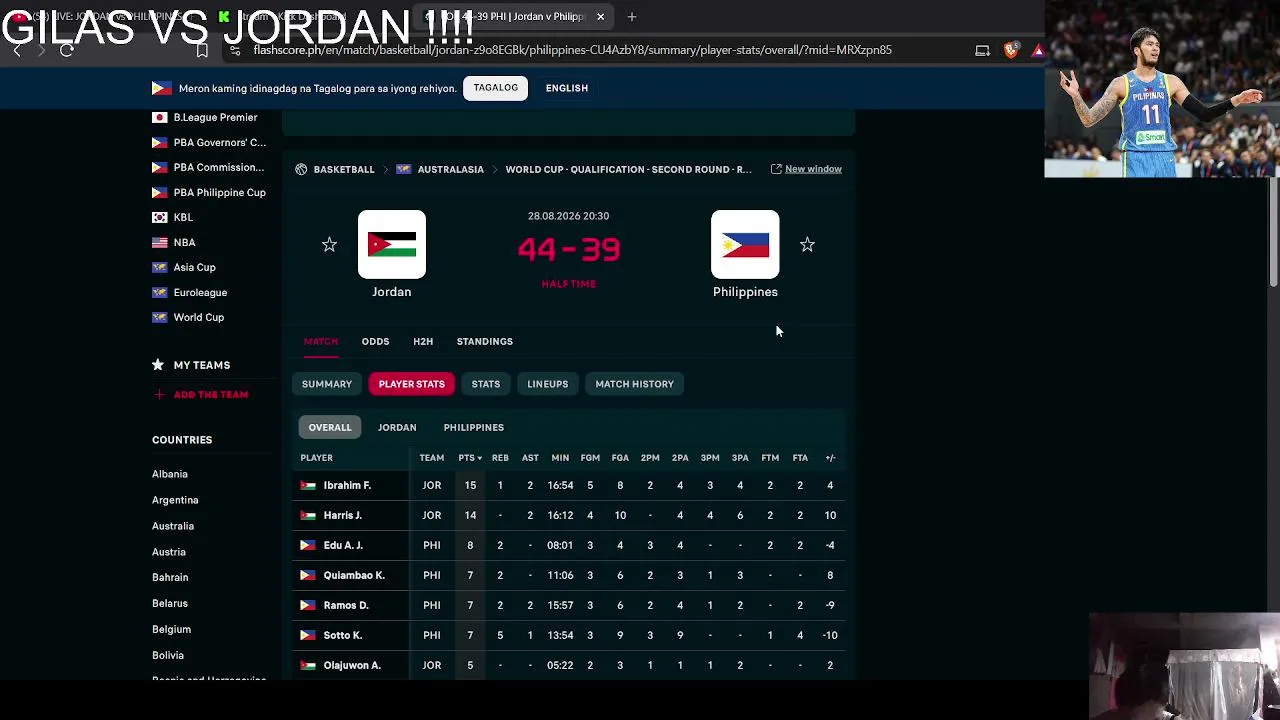Screen dimensions: 1280x720
Task: Click the Philippines team flag logo
Action: point(745,244)
